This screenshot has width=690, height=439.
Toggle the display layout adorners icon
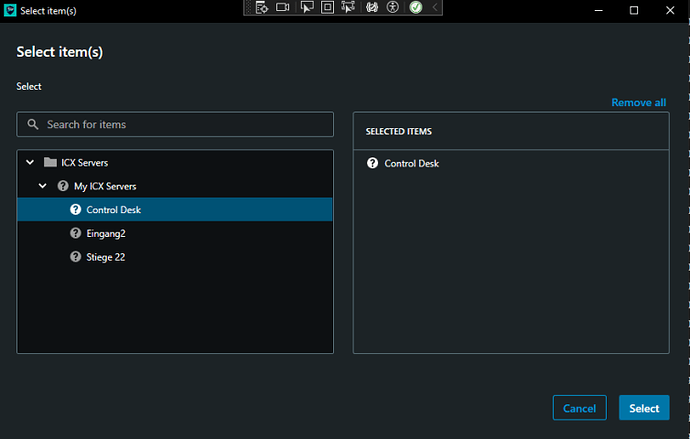(x=327, y=8)
